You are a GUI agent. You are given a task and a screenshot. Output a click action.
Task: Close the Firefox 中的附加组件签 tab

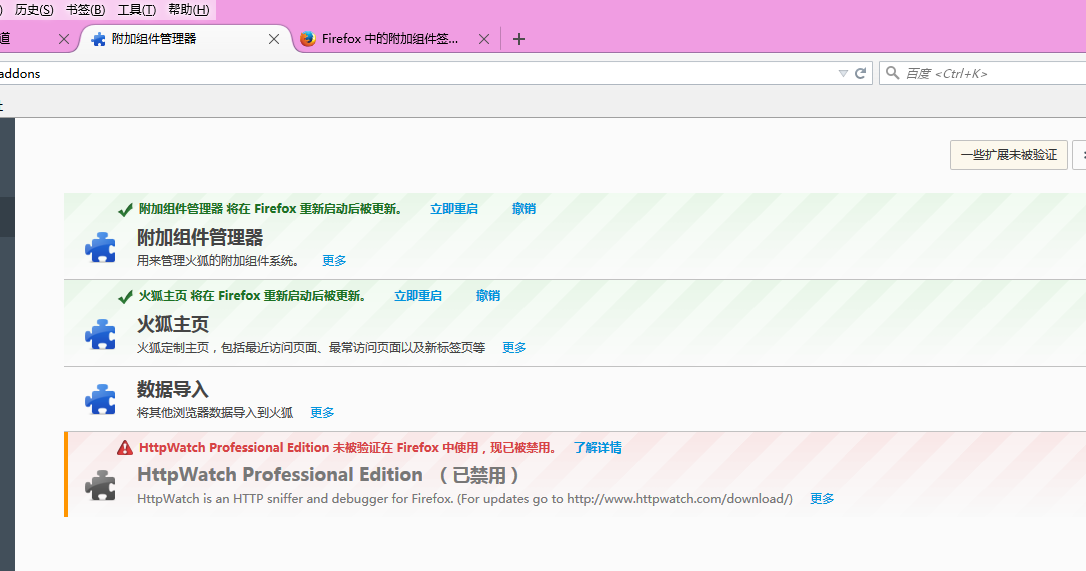click(484, 39)
